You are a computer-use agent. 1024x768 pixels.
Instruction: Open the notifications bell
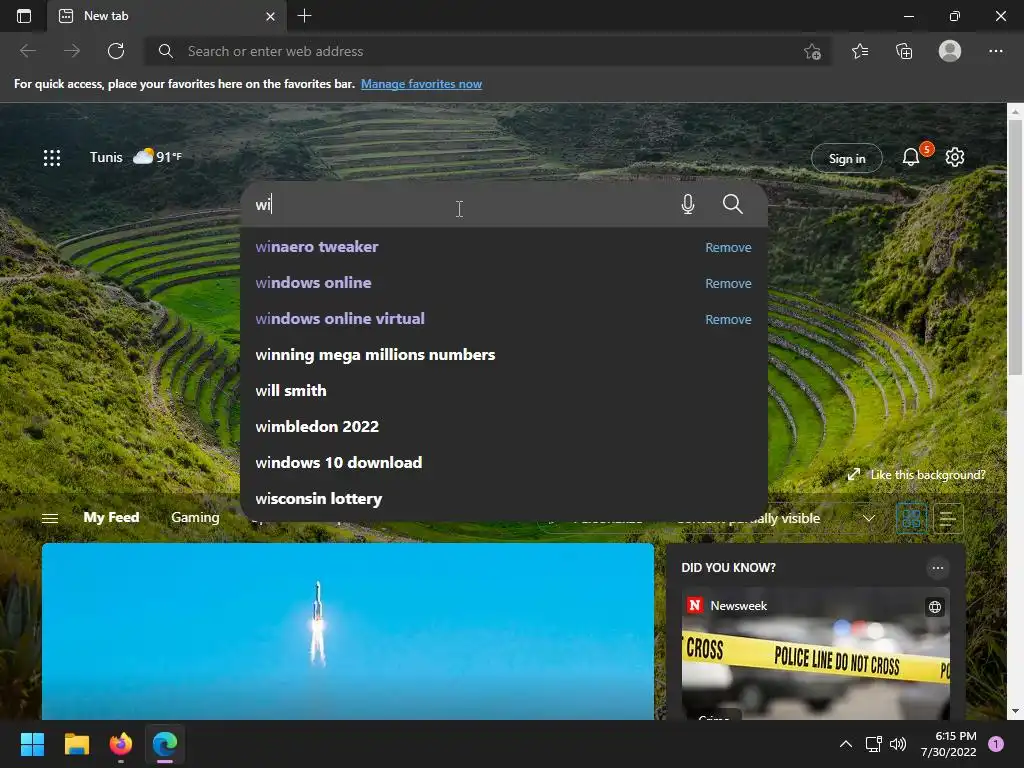pos(911,157)
